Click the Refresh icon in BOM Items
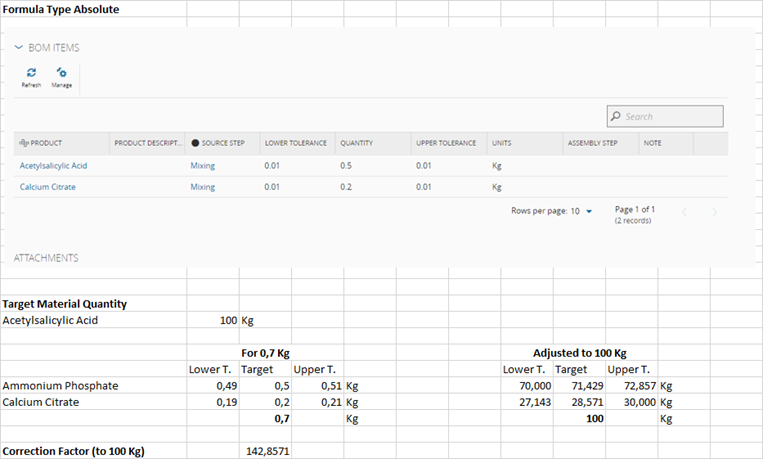 coord(31,73)
